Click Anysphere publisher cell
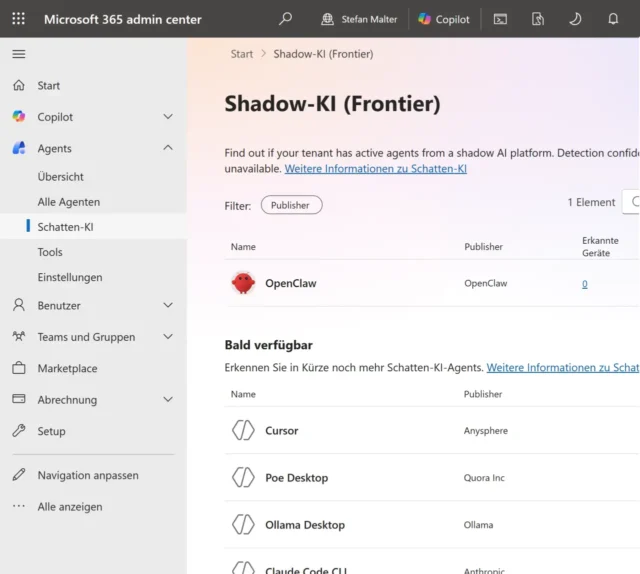 [486, 431]
